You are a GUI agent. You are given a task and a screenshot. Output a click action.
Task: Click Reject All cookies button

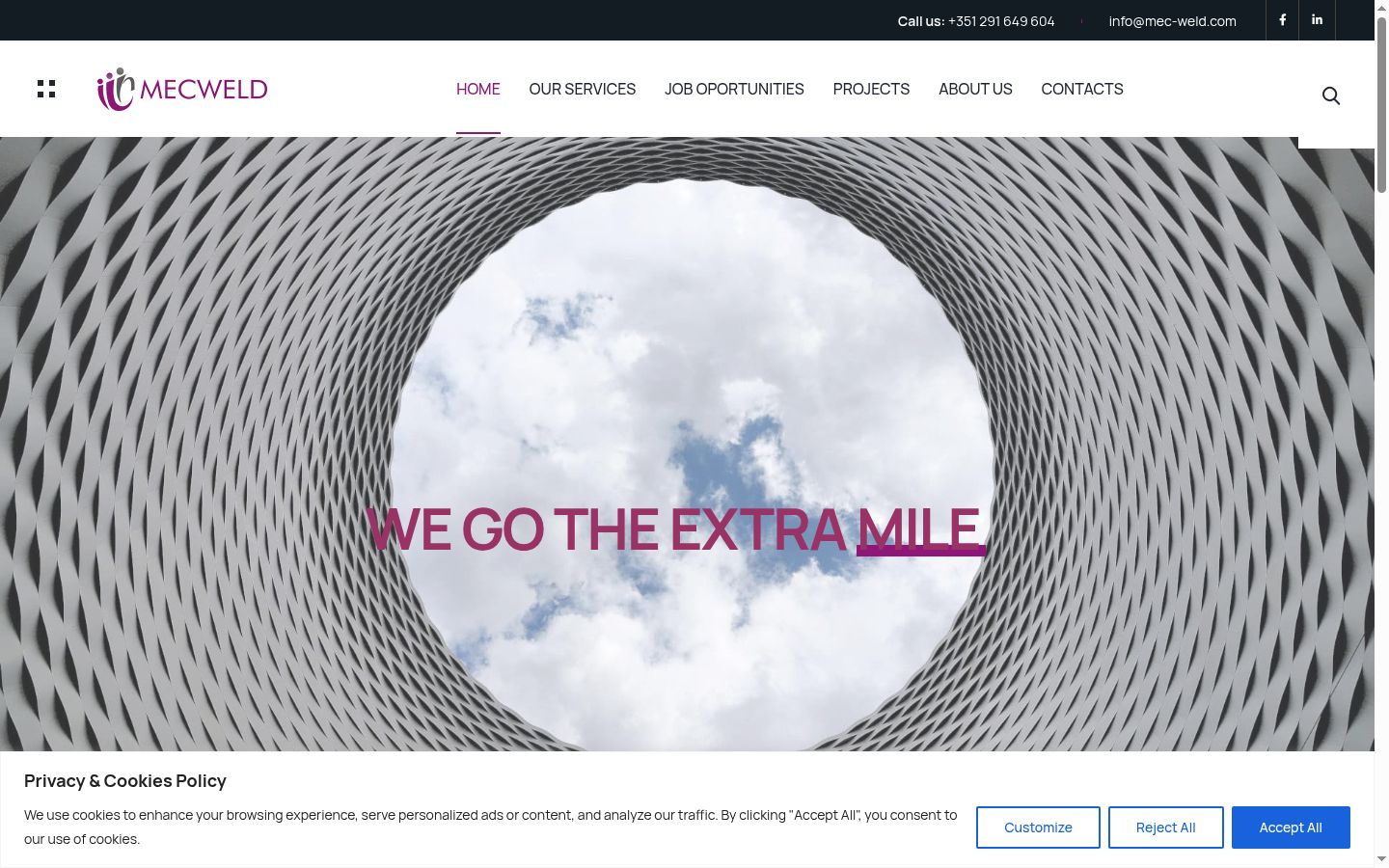[x=1166, y=827]
